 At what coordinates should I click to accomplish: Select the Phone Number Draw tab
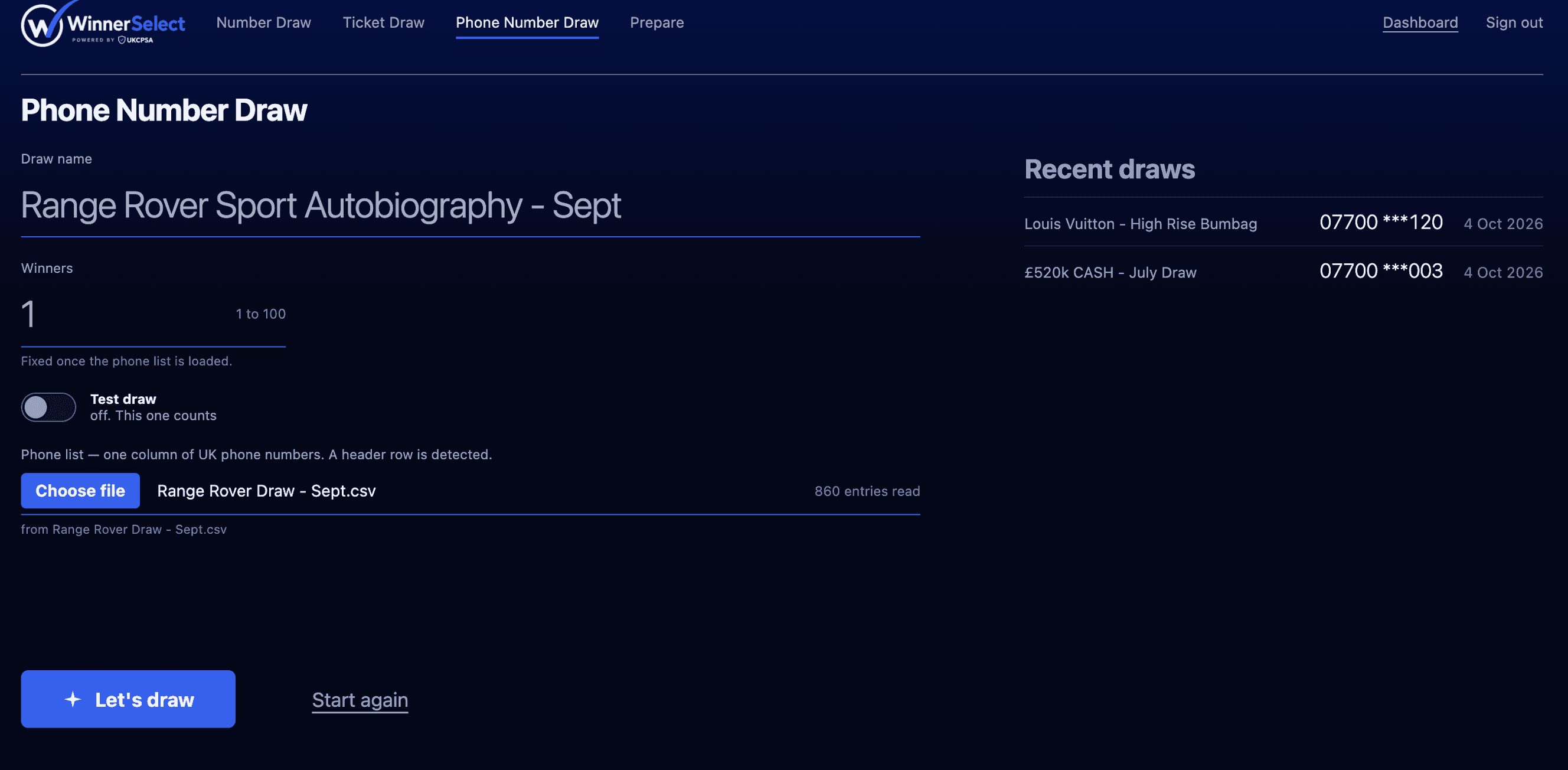(527, 22)
